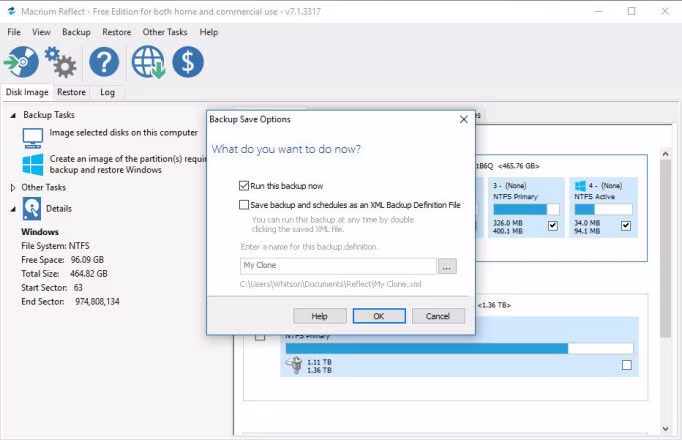Click Create an image of Windows partitions
This screenshot has width=682, height=440.
[128, 164]
